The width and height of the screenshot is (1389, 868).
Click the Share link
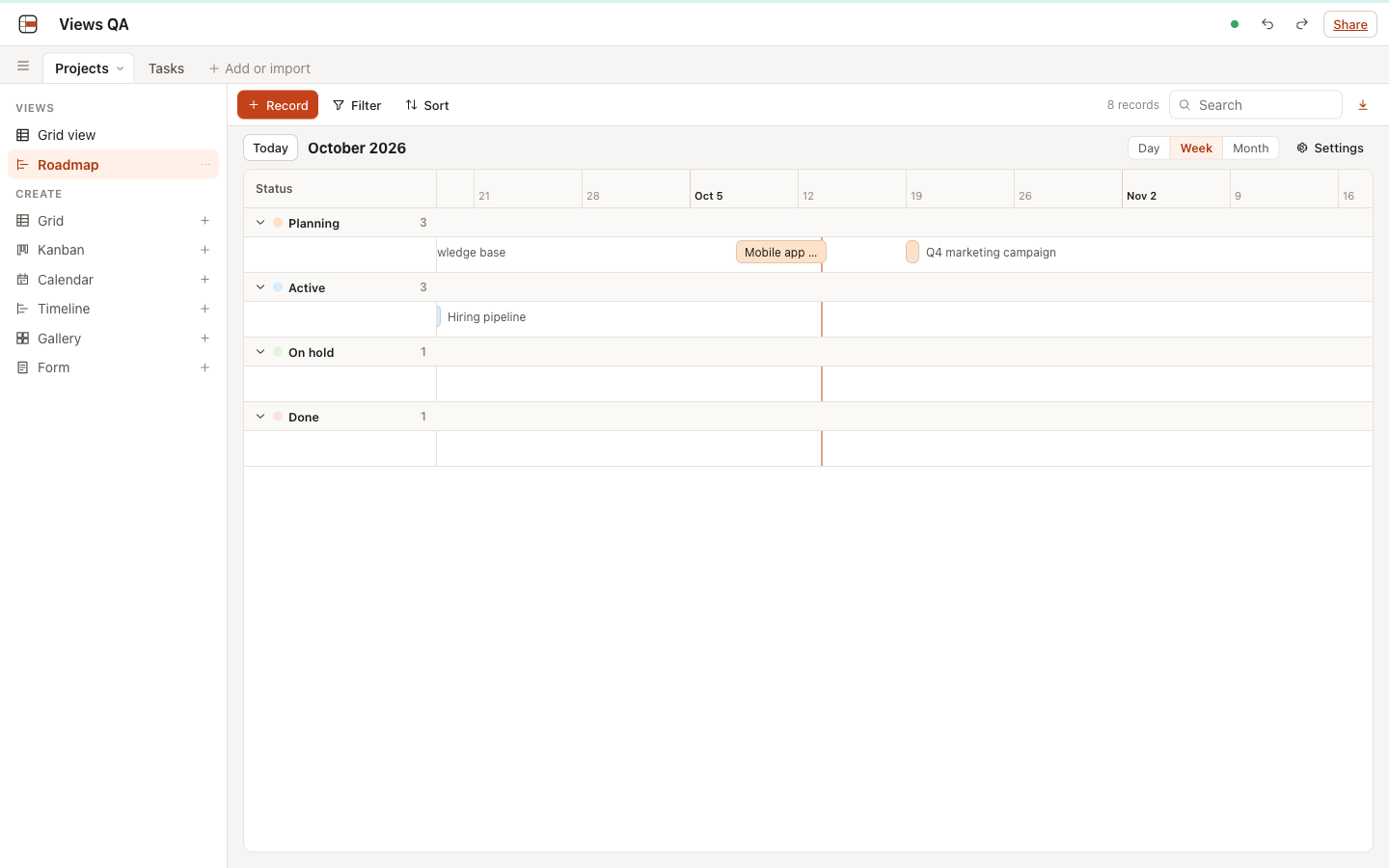1350,24
